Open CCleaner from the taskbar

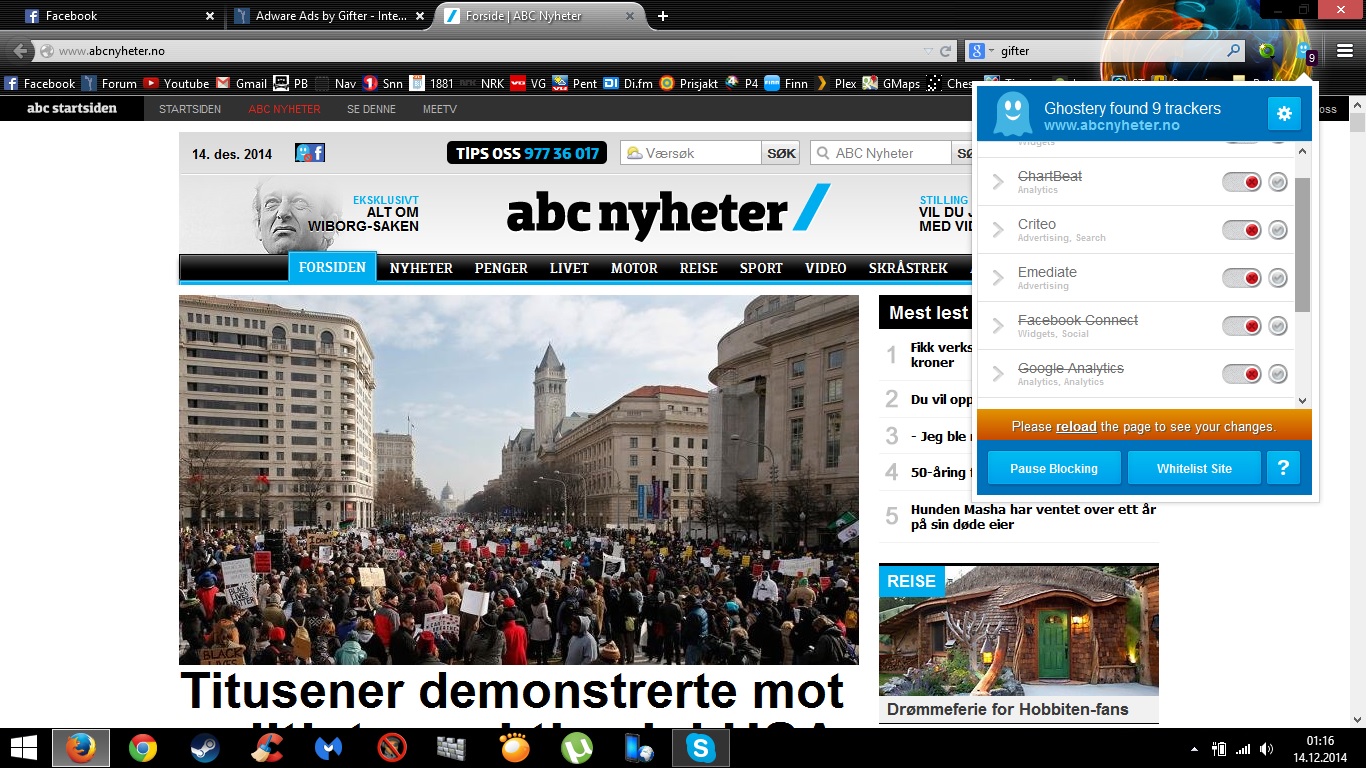pos(267,748)
